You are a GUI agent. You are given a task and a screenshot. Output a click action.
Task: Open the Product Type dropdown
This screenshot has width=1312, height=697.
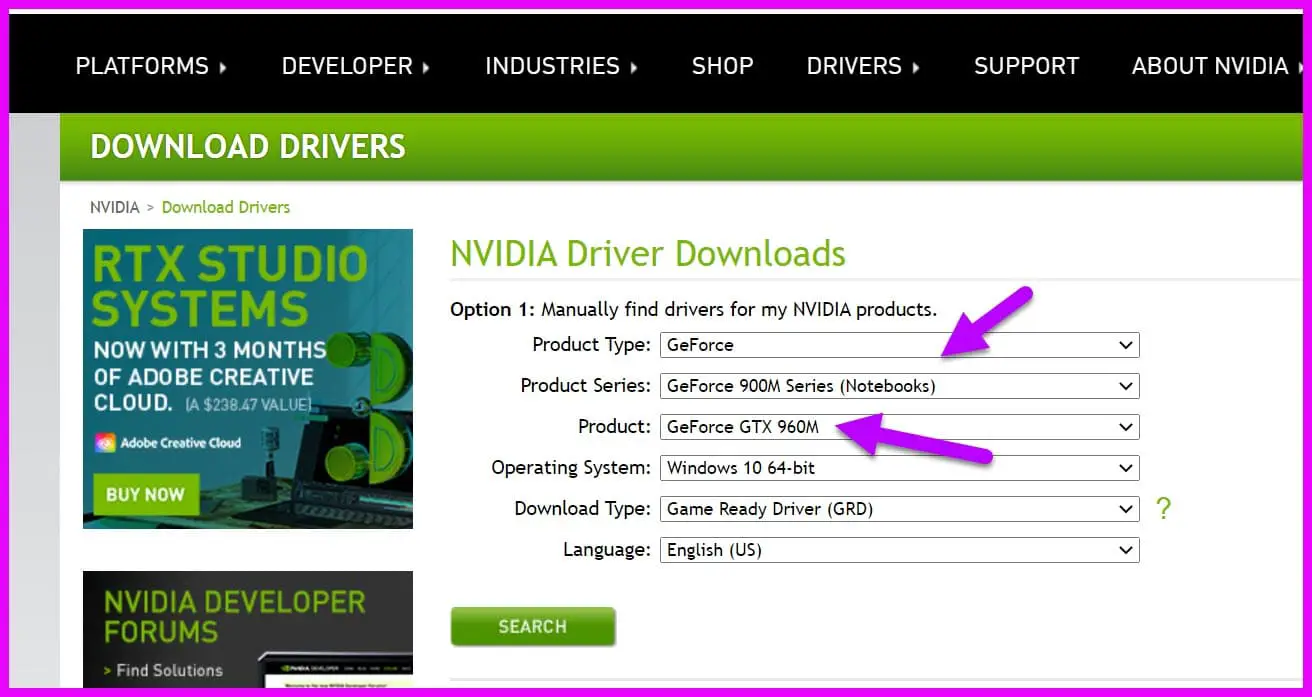pyautogui.click(x=899, y=345)
